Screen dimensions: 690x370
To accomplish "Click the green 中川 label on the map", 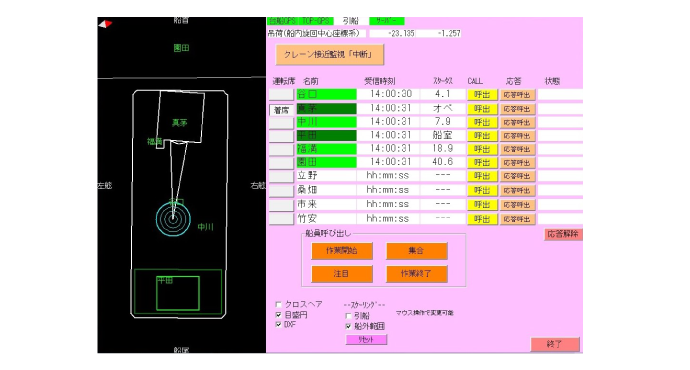I will pyautogui.click(x=205, y=227).
